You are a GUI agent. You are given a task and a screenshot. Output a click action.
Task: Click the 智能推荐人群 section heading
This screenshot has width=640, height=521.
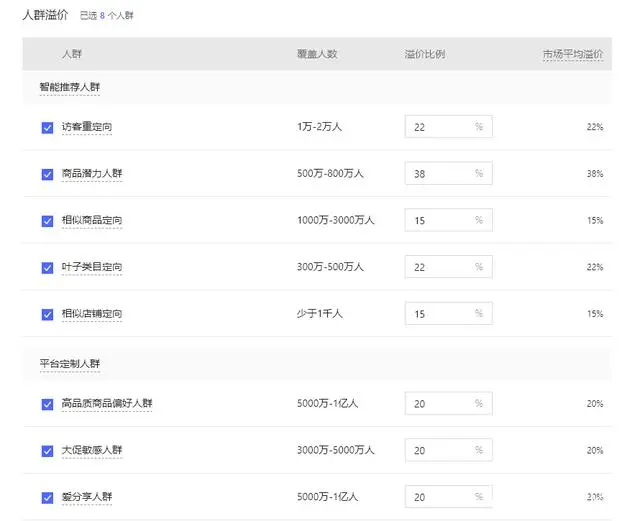click(x=70, y=87)
